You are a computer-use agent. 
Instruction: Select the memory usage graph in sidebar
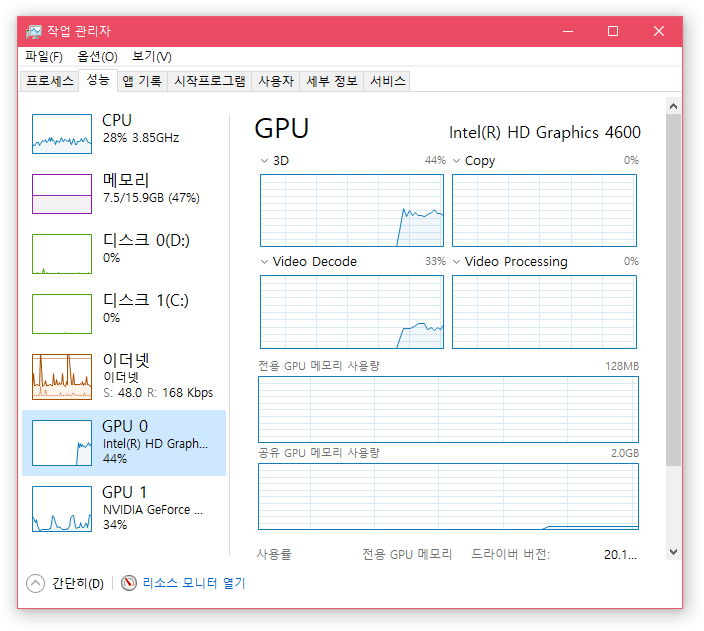61,193
